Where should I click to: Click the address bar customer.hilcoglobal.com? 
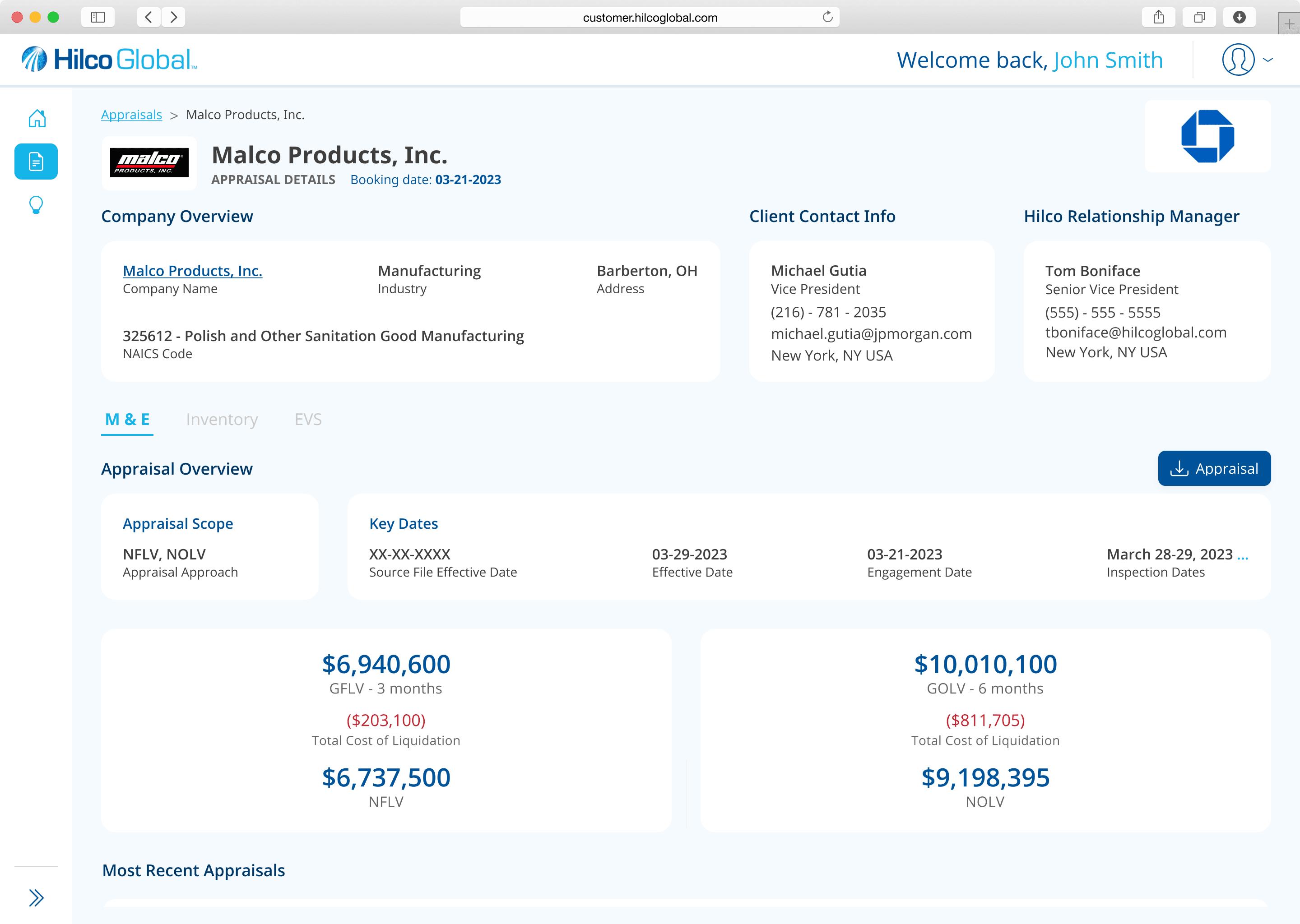[650, 17]
